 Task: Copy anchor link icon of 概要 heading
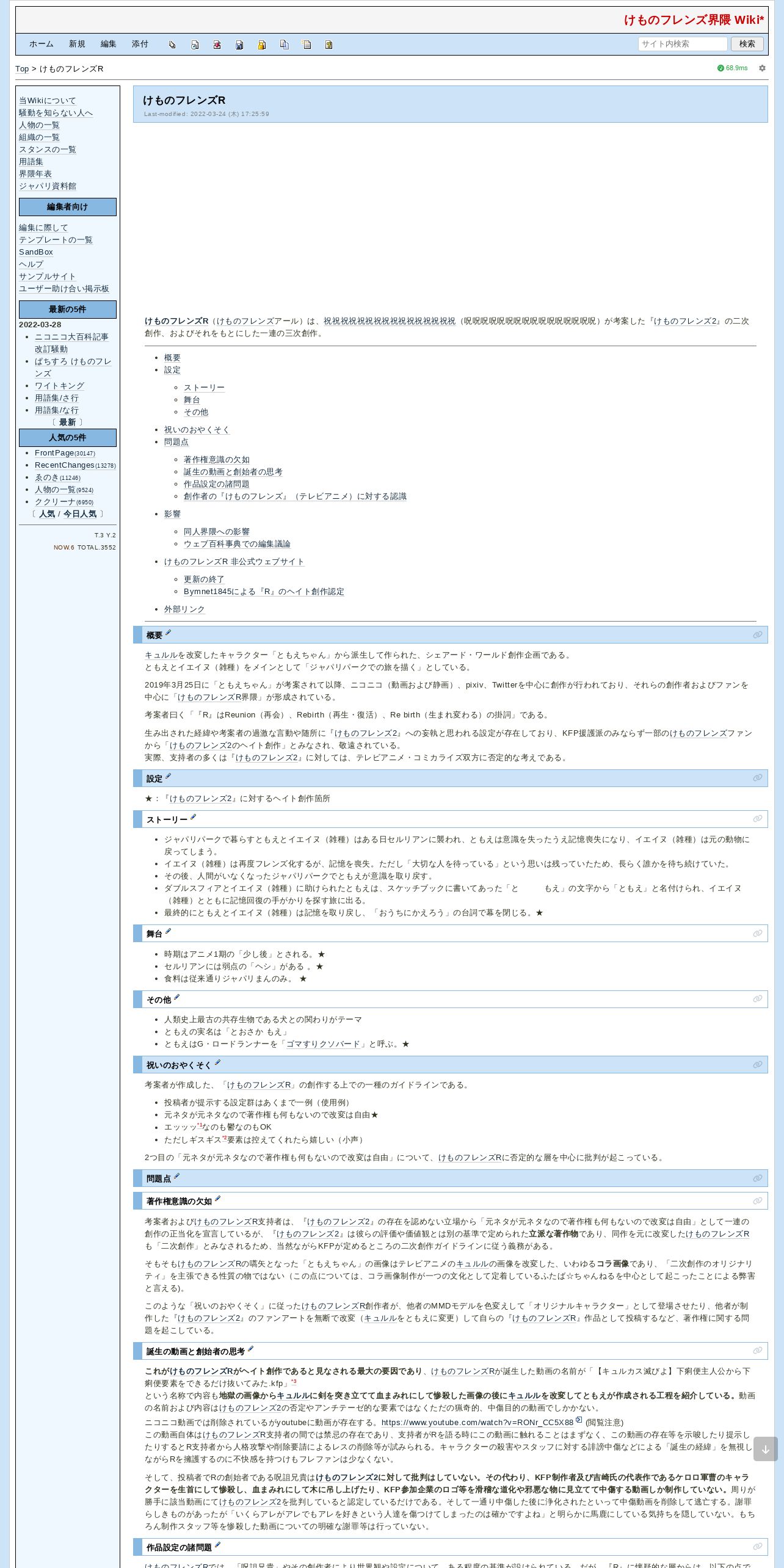tap(758, 635)
